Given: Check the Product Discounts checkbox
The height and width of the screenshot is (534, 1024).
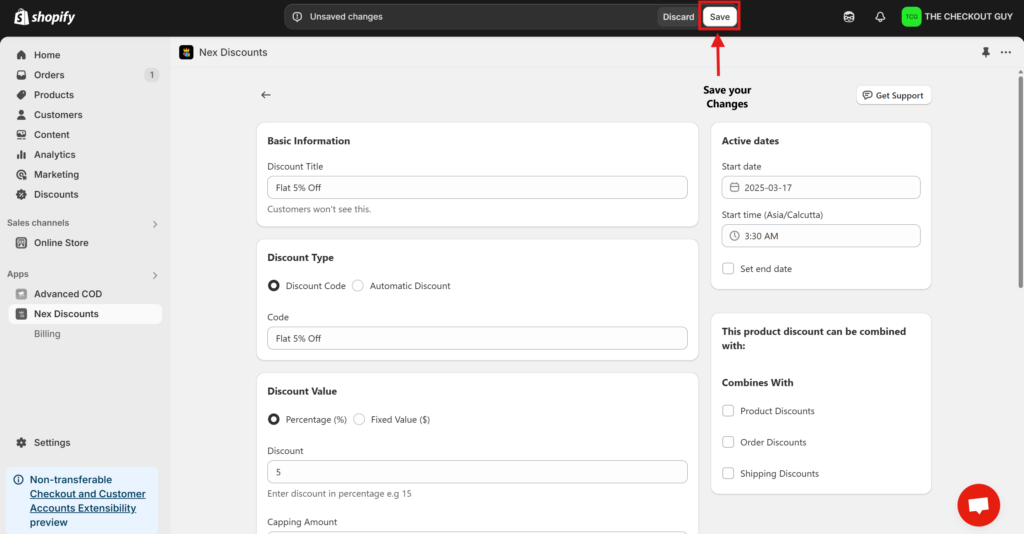Looking at the screenshot, I should (x=728, y=411).
